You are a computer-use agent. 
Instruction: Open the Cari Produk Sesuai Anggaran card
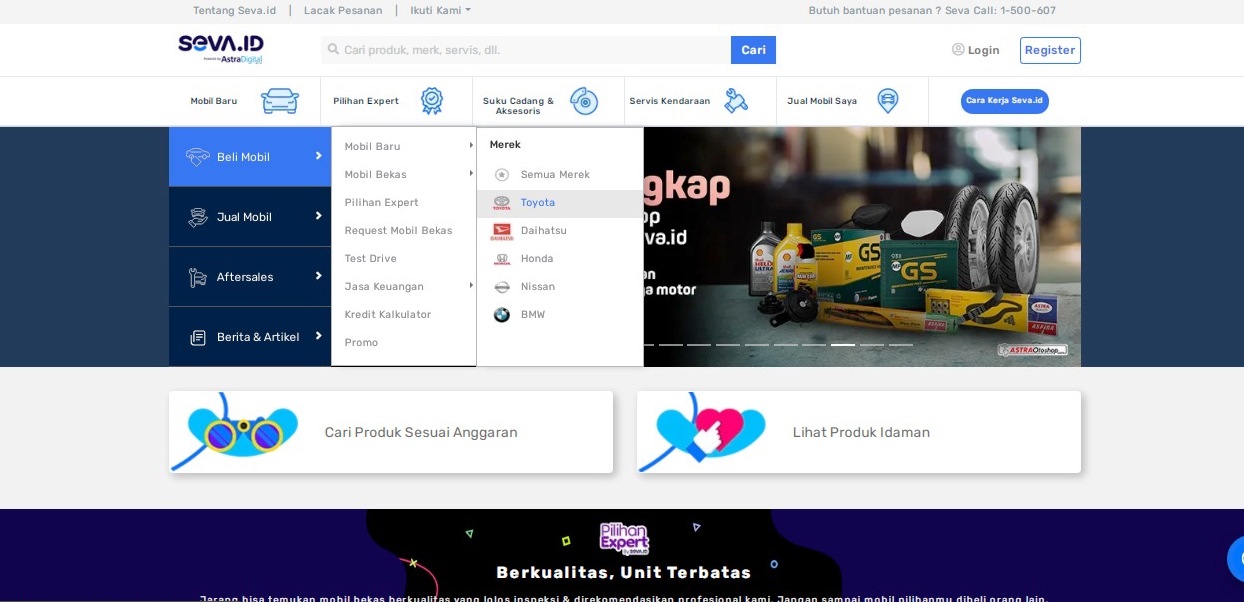coord(391,432)
